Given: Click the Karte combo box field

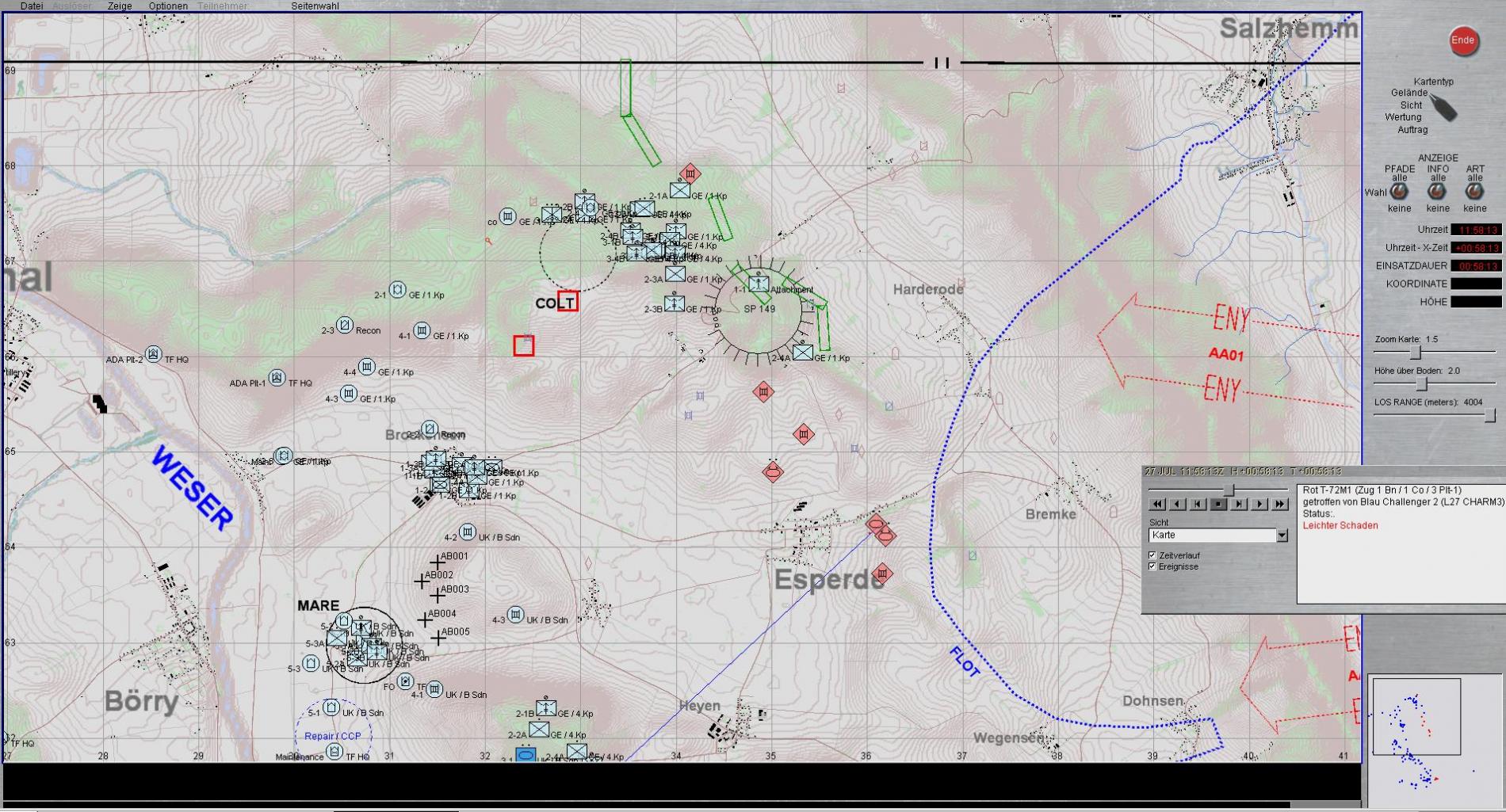Looking at the screenshot, I should point(1212,536).
